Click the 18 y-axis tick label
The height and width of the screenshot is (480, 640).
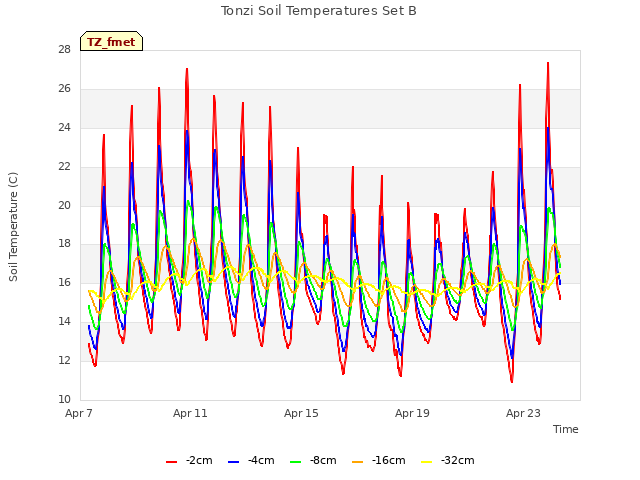coord(64,244)
